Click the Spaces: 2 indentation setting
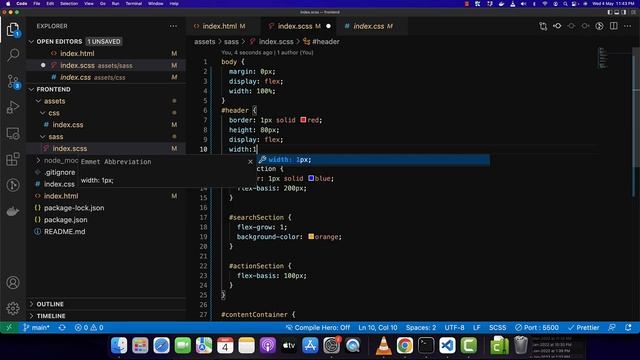The image size is (640, 360). pyautogui.click(x=421, y=328)
